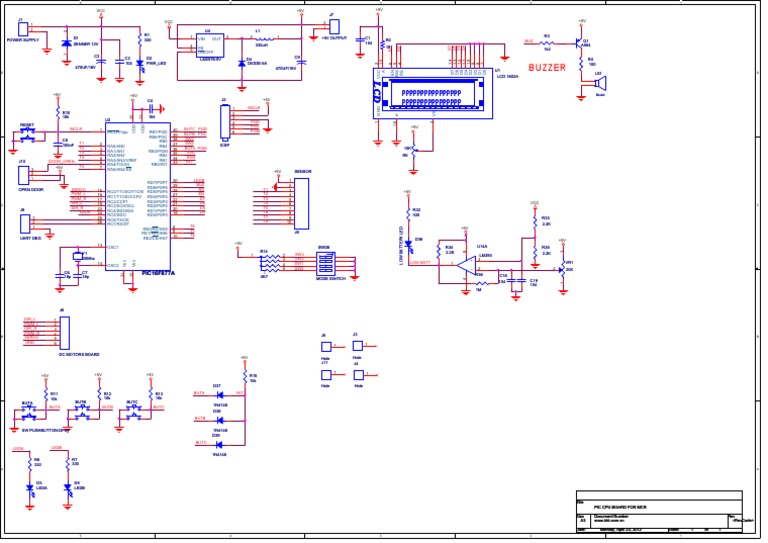Click the Zener 12V diode D1
The height and width of the screenshot is (543, 768).
click(66, 45)
